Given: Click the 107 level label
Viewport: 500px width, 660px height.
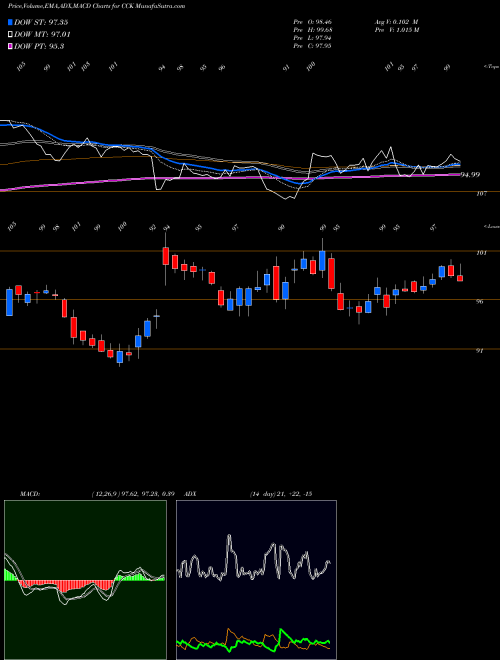Looking at the screenshot, I should pyautogui.click(x=481, y=194).
